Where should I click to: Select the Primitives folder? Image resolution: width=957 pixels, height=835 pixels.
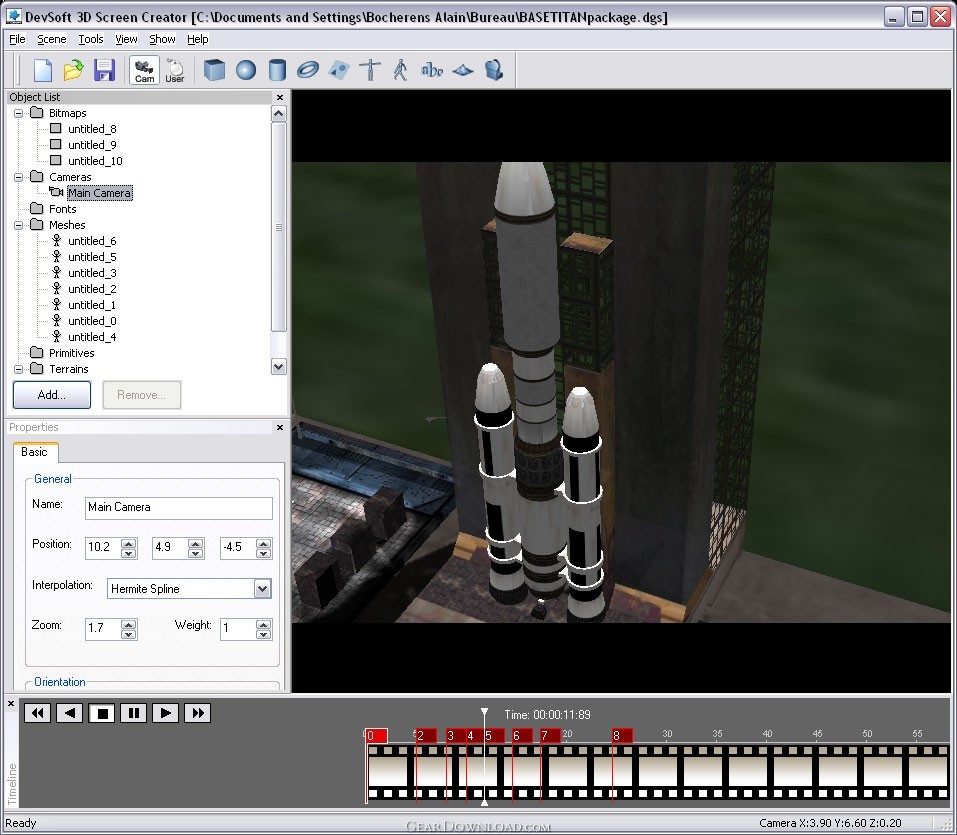pos(71,353)
